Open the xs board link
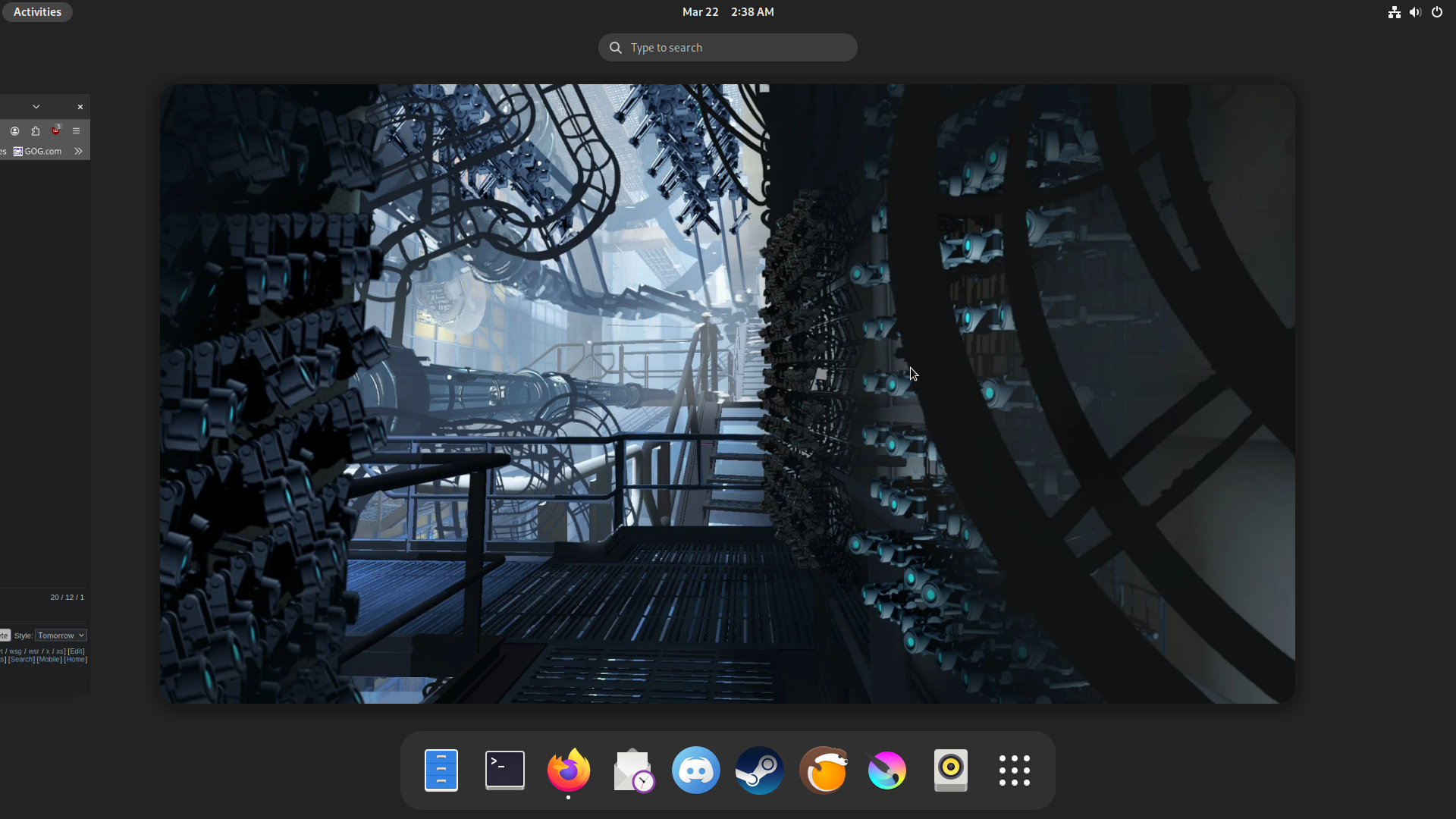Viewport: 1456px width, 819px height. click(59, 651)
